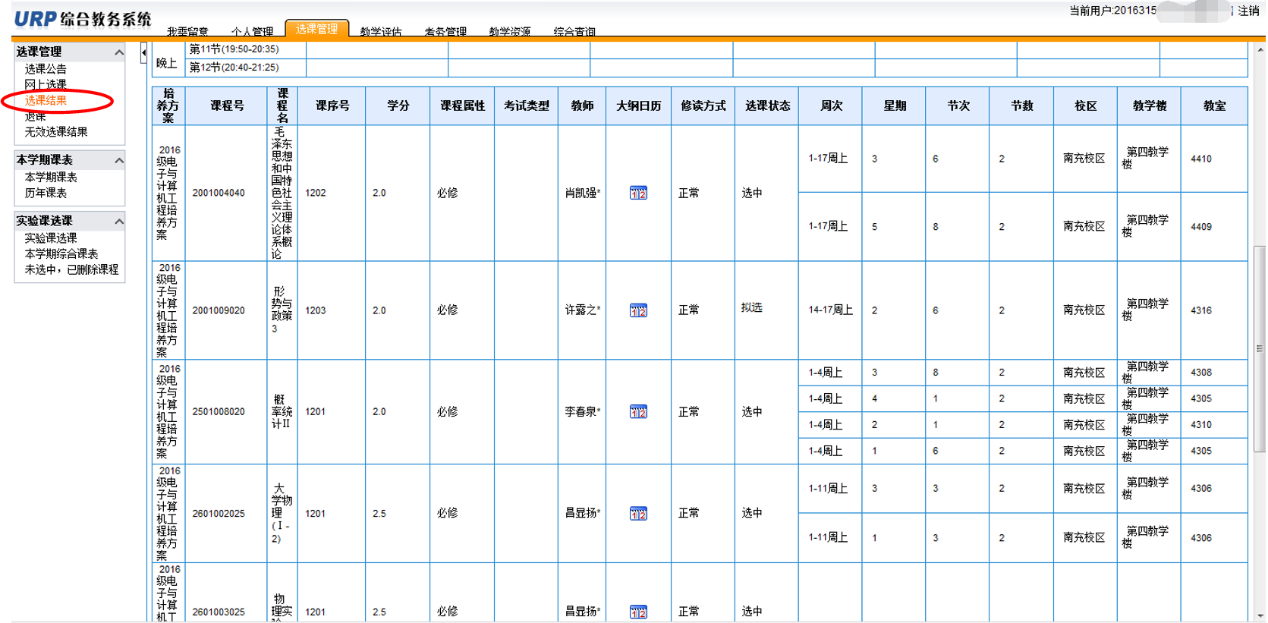The image size is (1268, 623).
Task: Open the 考务管理 tab
Action: (445, 32)
